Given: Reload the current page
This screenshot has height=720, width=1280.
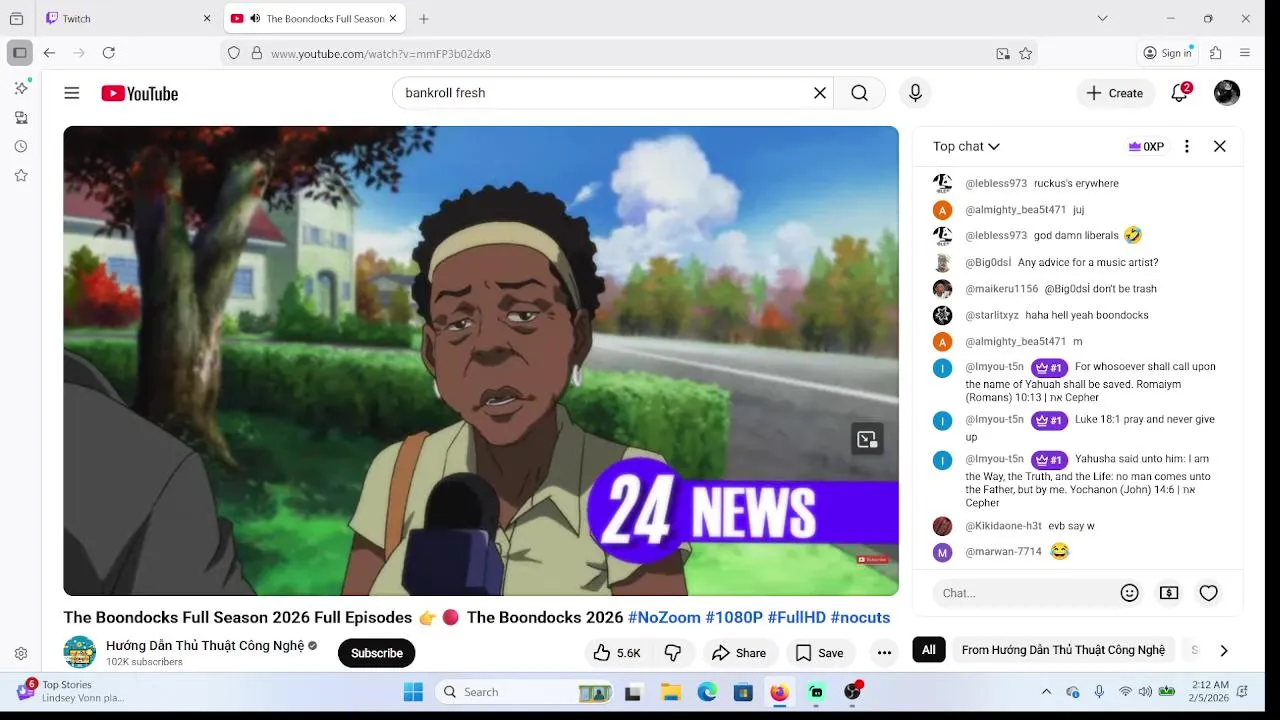Looking at the screenshot, I should pyautogui.click(x=109, y=53).
